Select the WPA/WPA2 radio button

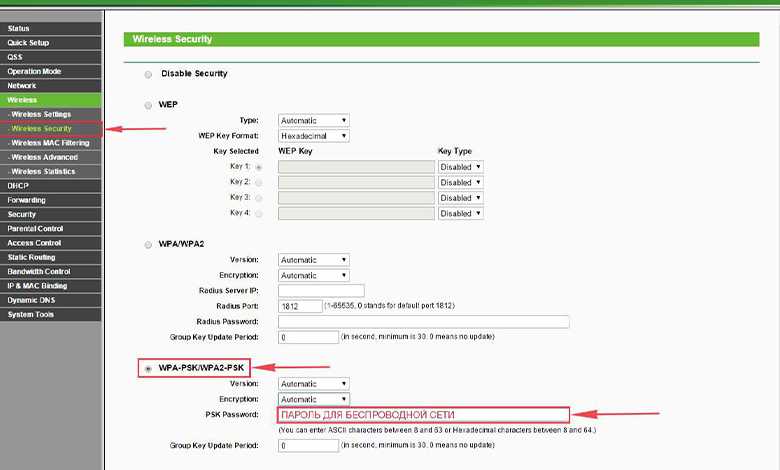tap(148, 245)
